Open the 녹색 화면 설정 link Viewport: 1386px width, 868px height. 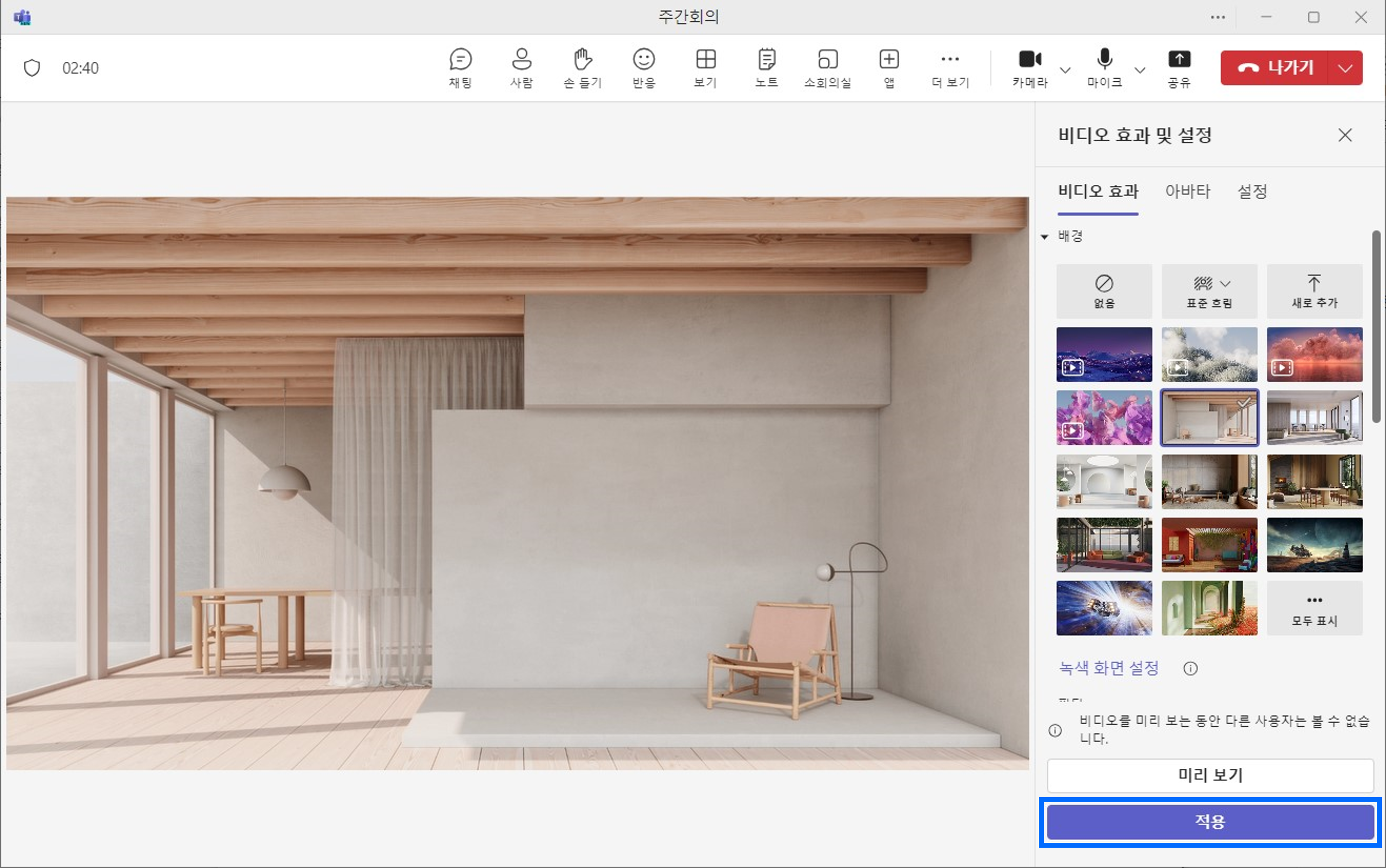tap(1108, 668)
